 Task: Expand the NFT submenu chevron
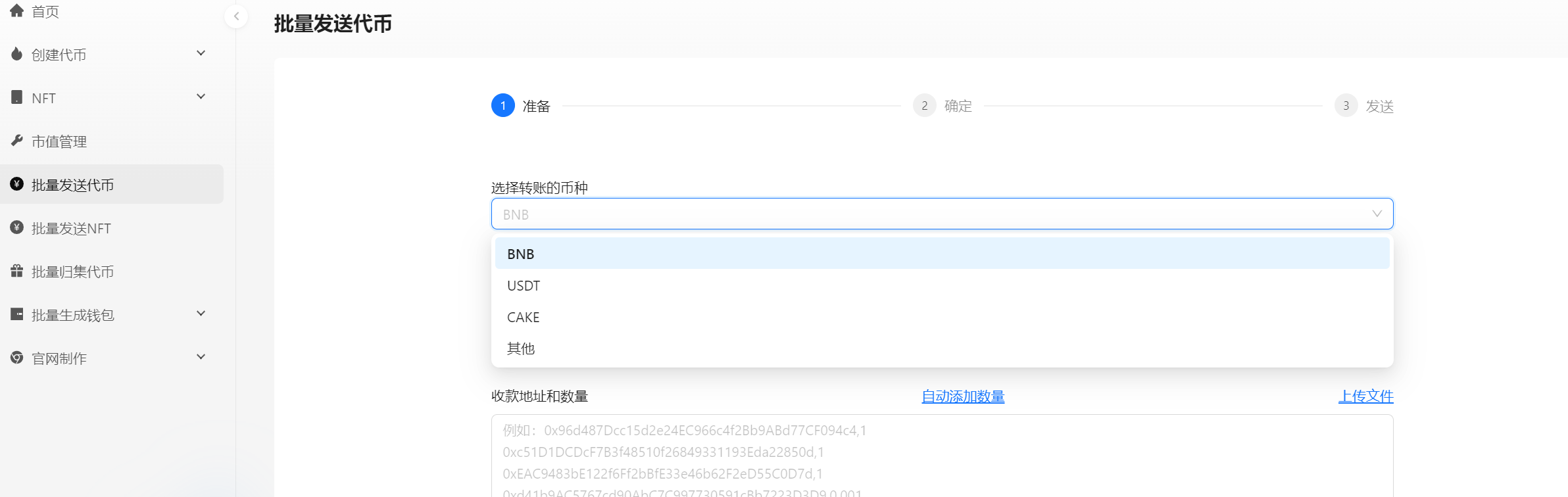coord(201,97)
